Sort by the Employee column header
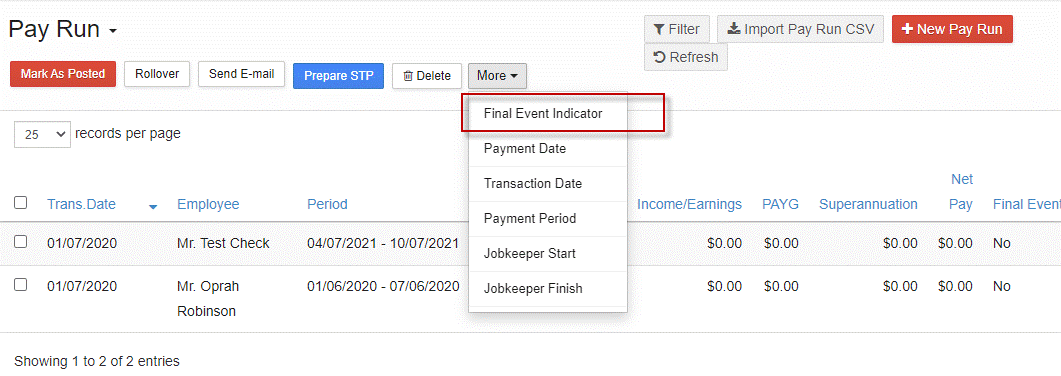The width and height of the screenshot is (1061, 376). tap(208, 204)
